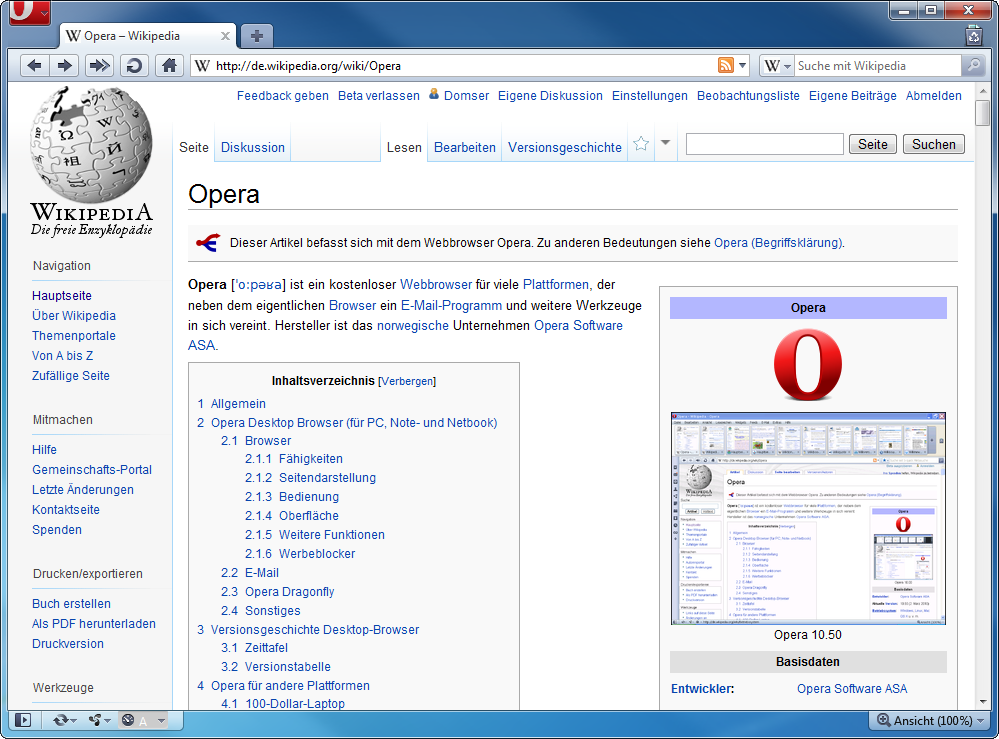Click the Opera (Begriffsklärung) link

coord(778,243)
